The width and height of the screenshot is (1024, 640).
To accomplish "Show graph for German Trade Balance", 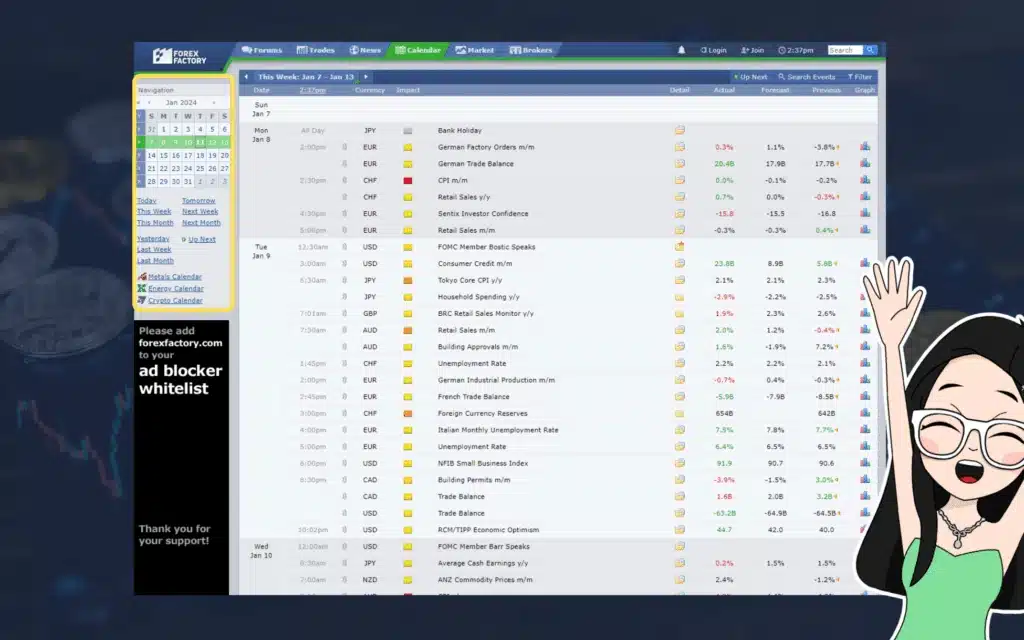I will [x=865, y=163].
